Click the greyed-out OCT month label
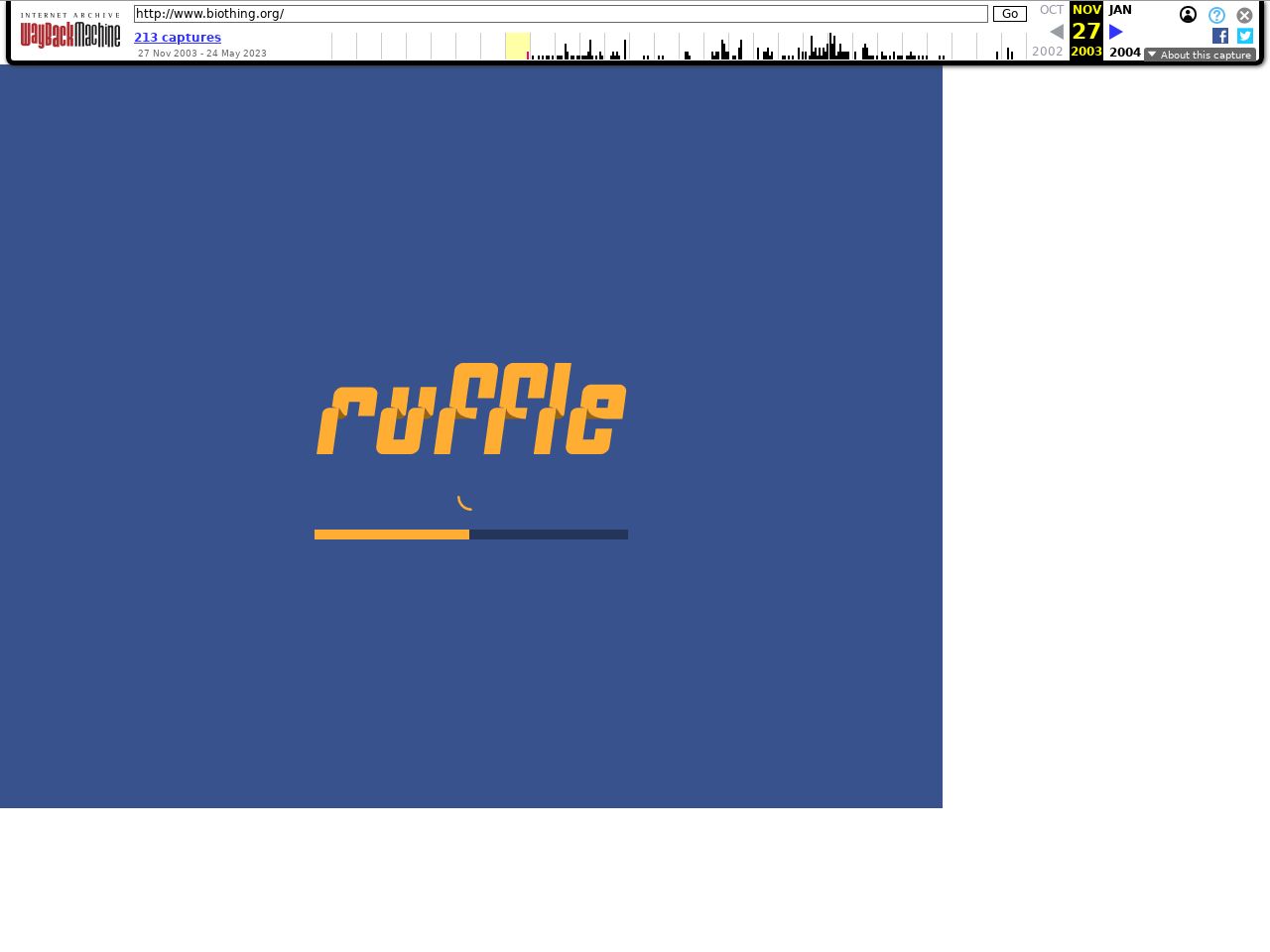 point(1051,10)
